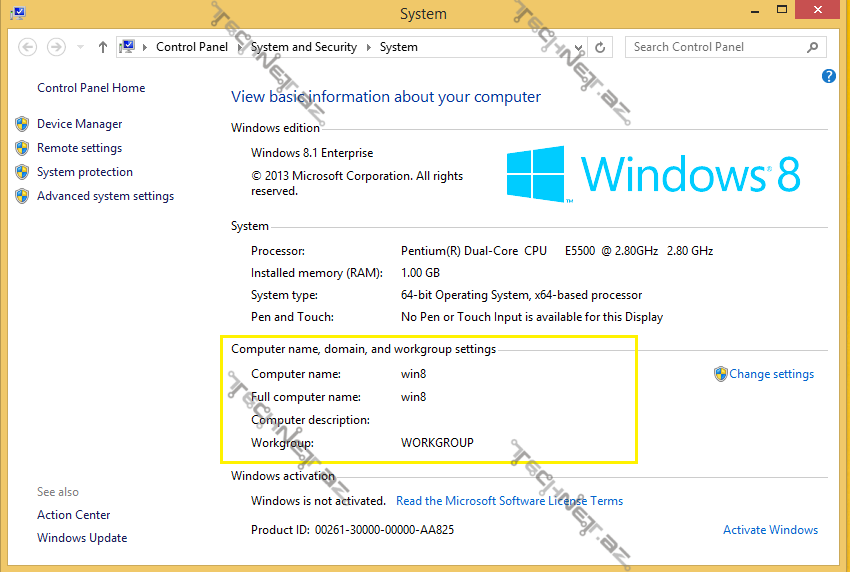This screenshot has height=572, width=850.
Task: Click the Activate Windows link
Action: coord(770,530)
